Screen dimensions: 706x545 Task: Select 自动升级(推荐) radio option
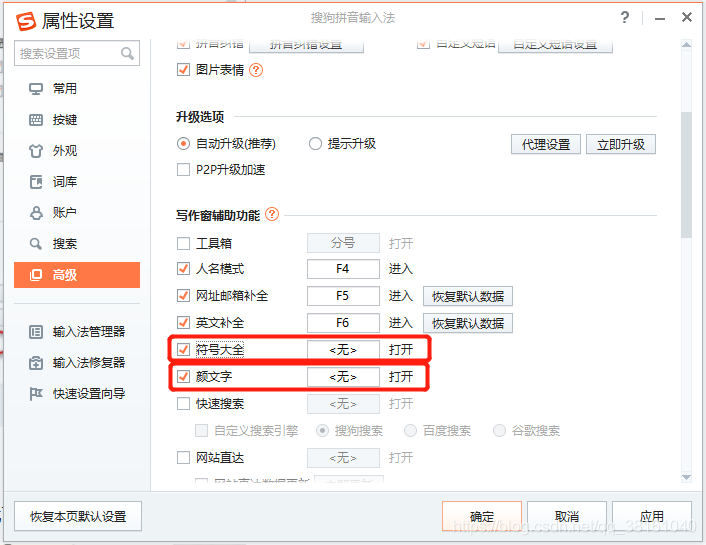click(x=183, y=144)
